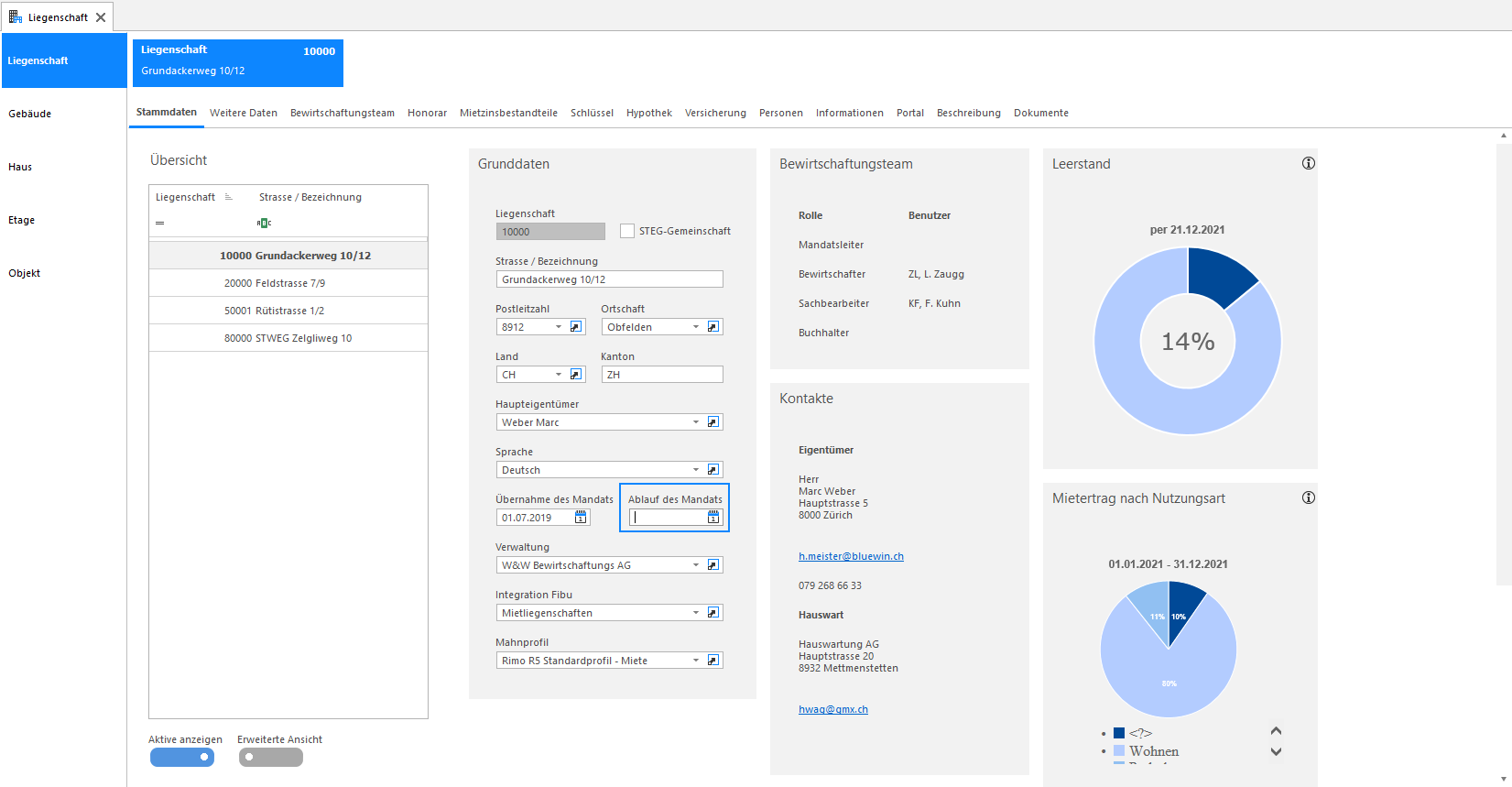
Task: Expand the Sprache dropdown
Action: [696, 470]
